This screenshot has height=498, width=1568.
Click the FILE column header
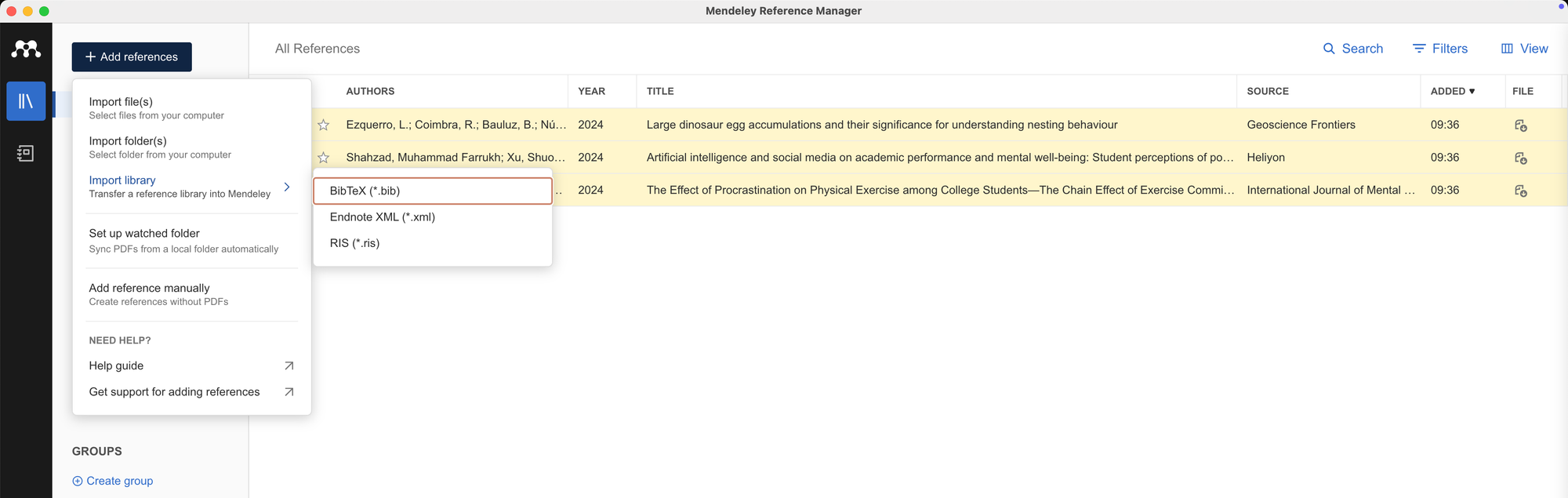coord(1523,91)
